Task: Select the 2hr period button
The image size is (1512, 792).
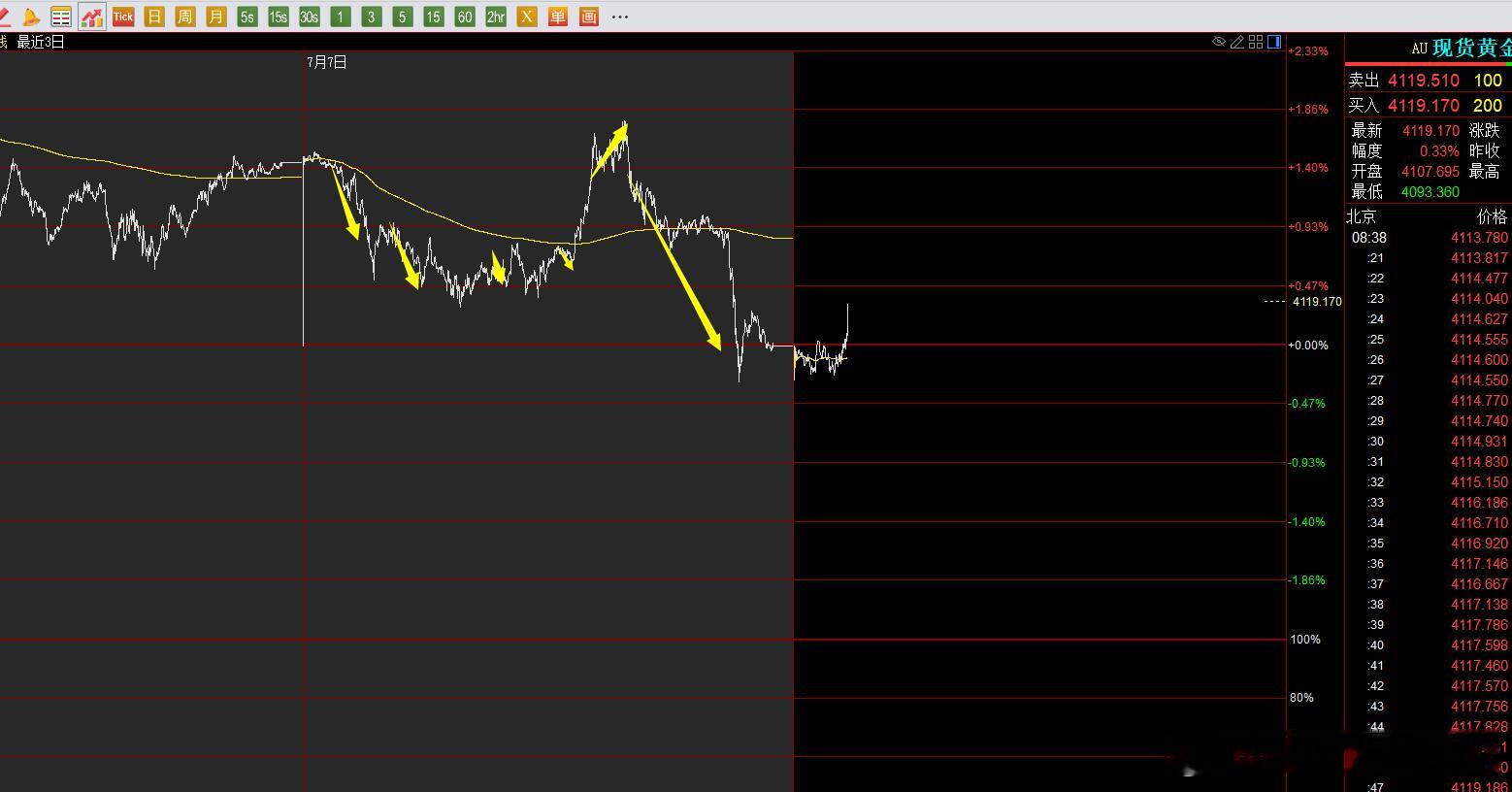Action: (496, 16)
